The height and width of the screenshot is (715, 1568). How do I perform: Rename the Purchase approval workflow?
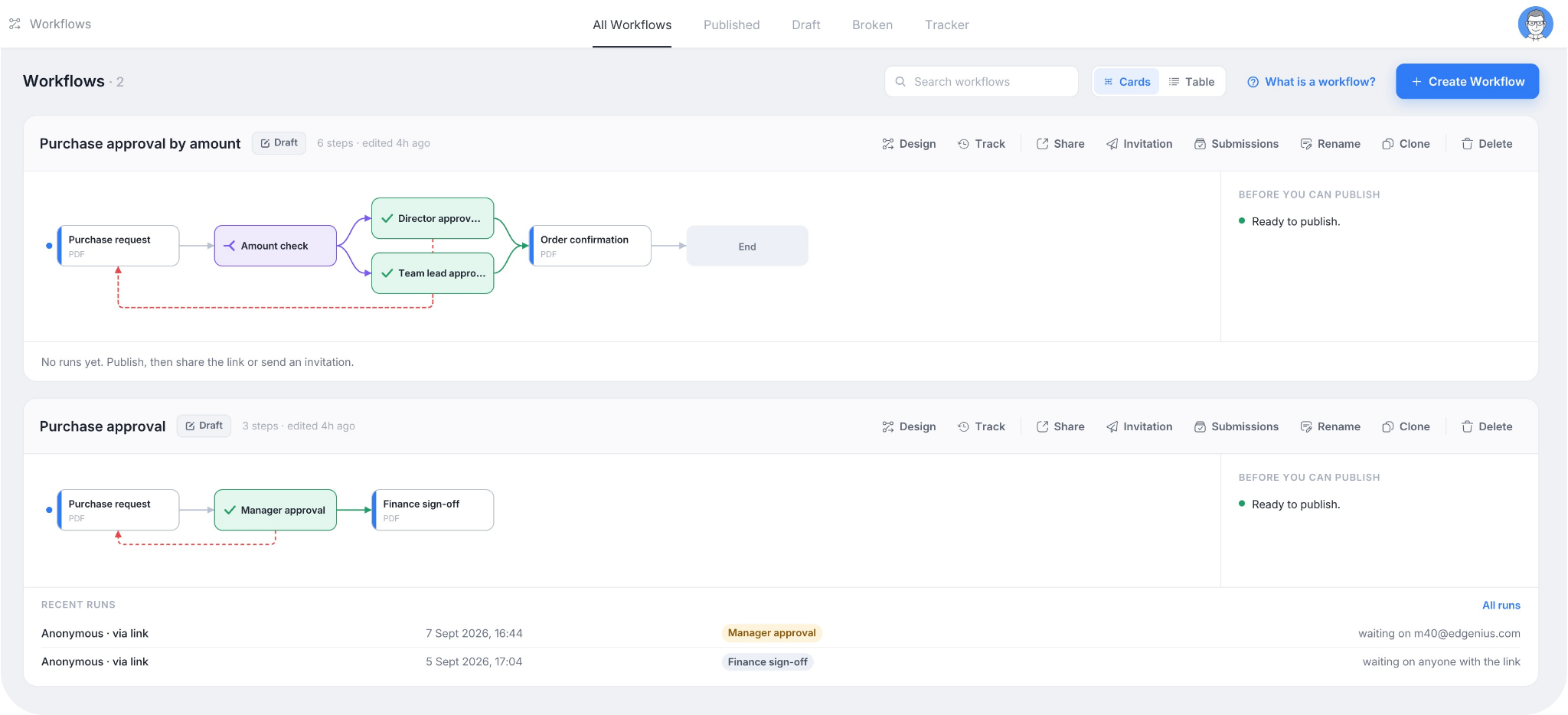click(x=1331, y=426)
